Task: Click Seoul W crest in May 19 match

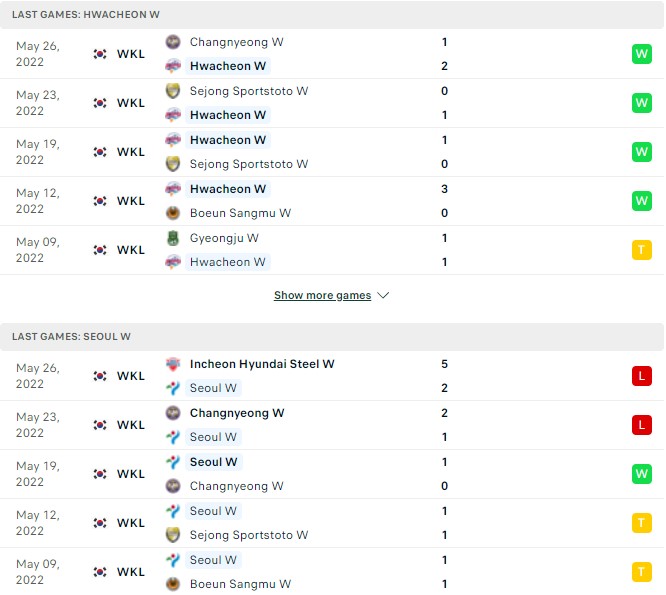Action: [173, 462]
